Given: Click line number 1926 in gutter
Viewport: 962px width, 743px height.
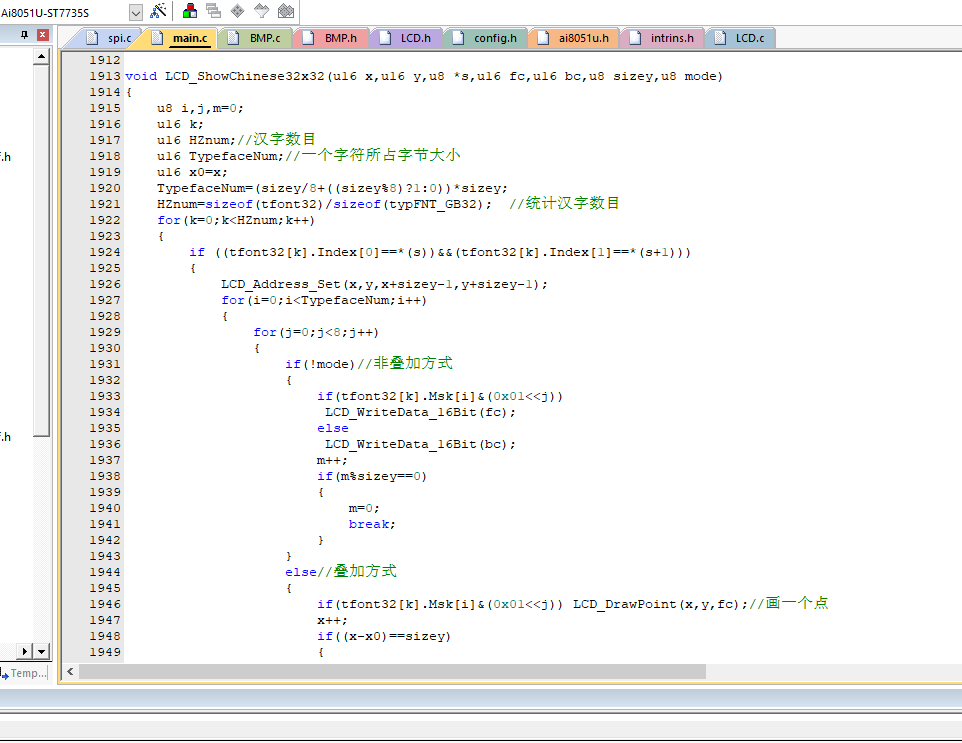Looking at the screenshot, I should [x=105, y=284].
